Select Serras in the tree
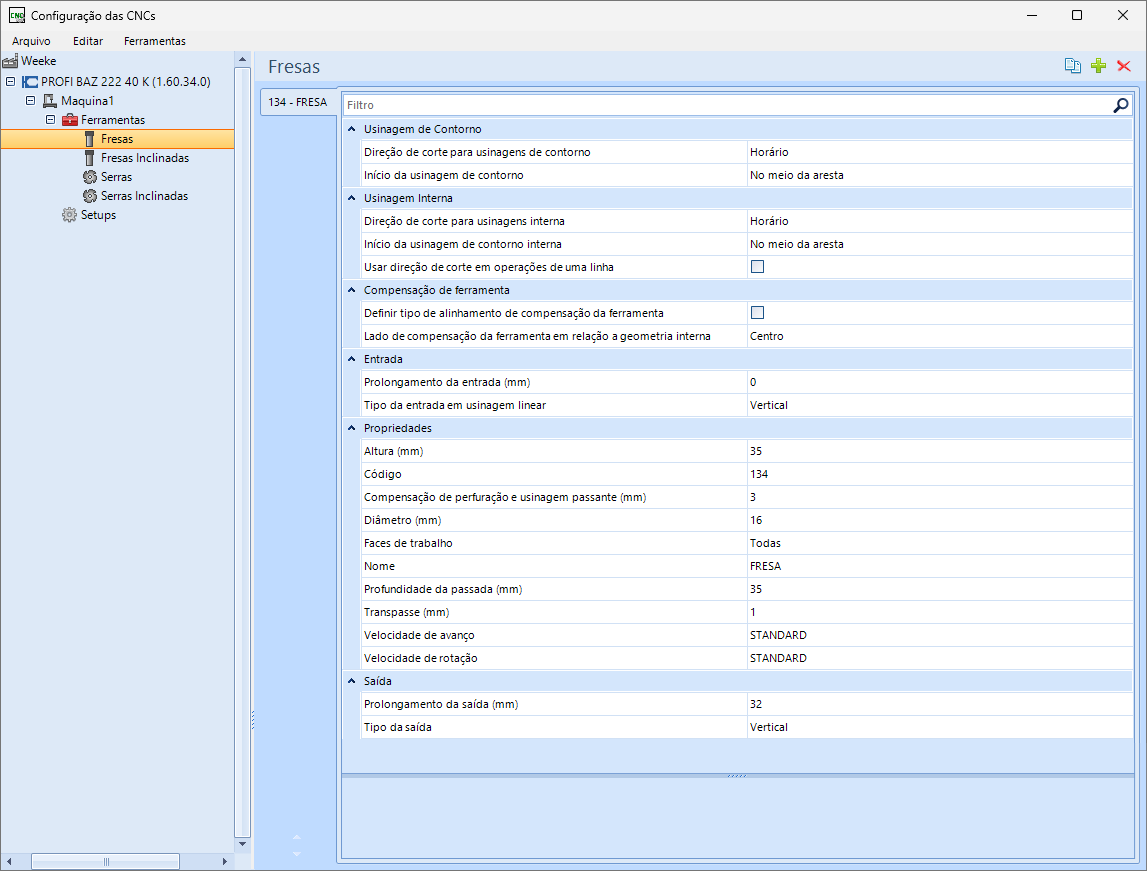 [x=116, y=177]
